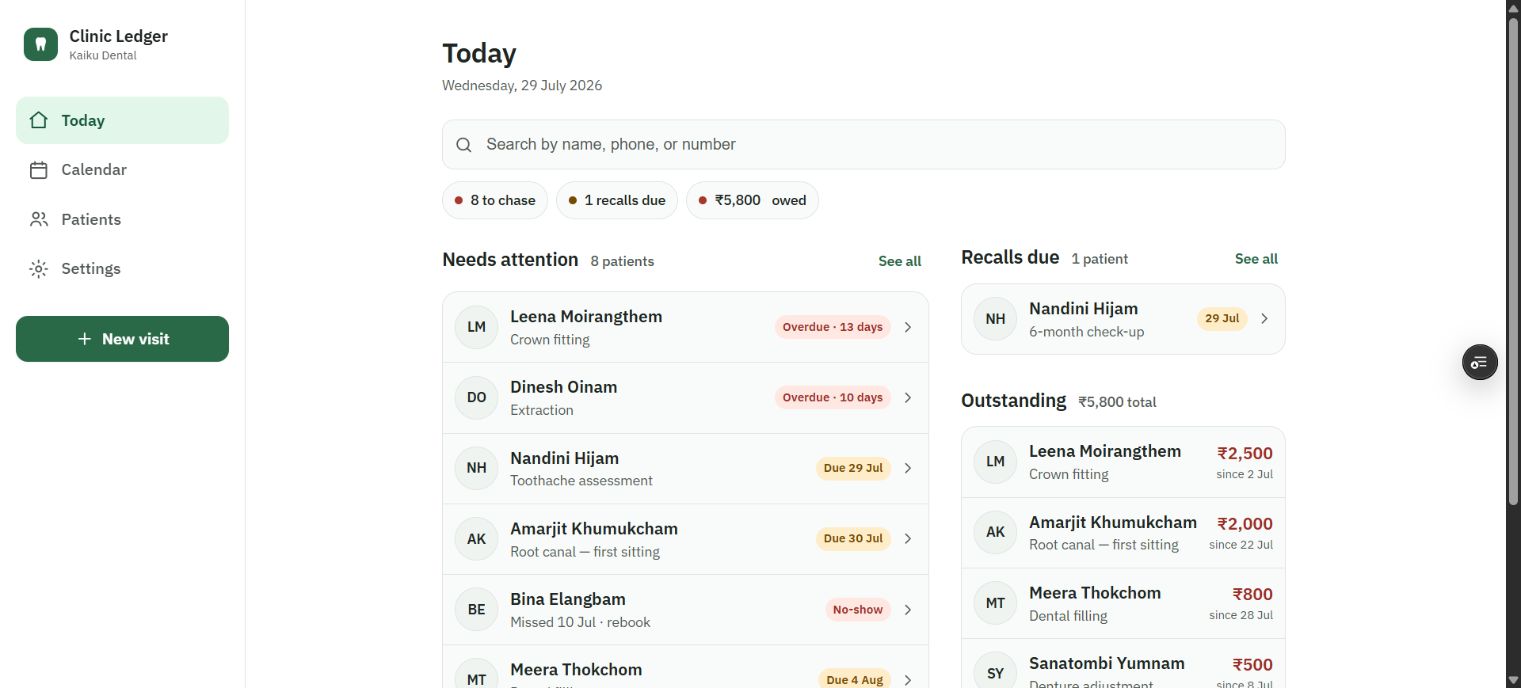Click the Wednesday, 29 July 2026 date
The image size is (1521, 688).
[x=522, y=86]
